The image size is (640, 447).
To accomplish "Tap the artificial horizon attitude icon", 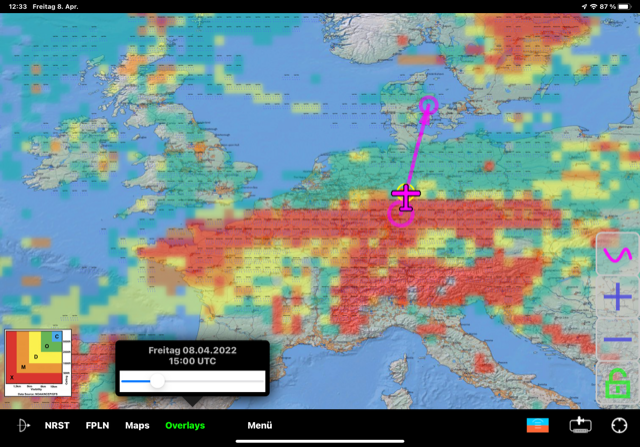I will 538,425.
